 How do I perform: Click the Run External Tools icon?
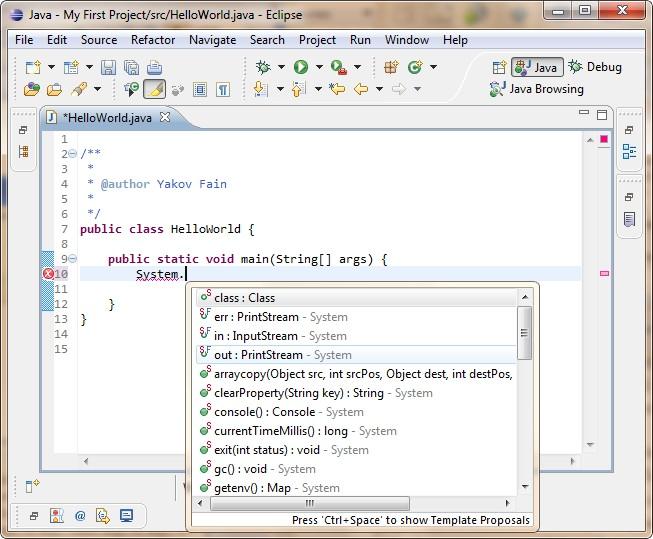tap(339, 67)
